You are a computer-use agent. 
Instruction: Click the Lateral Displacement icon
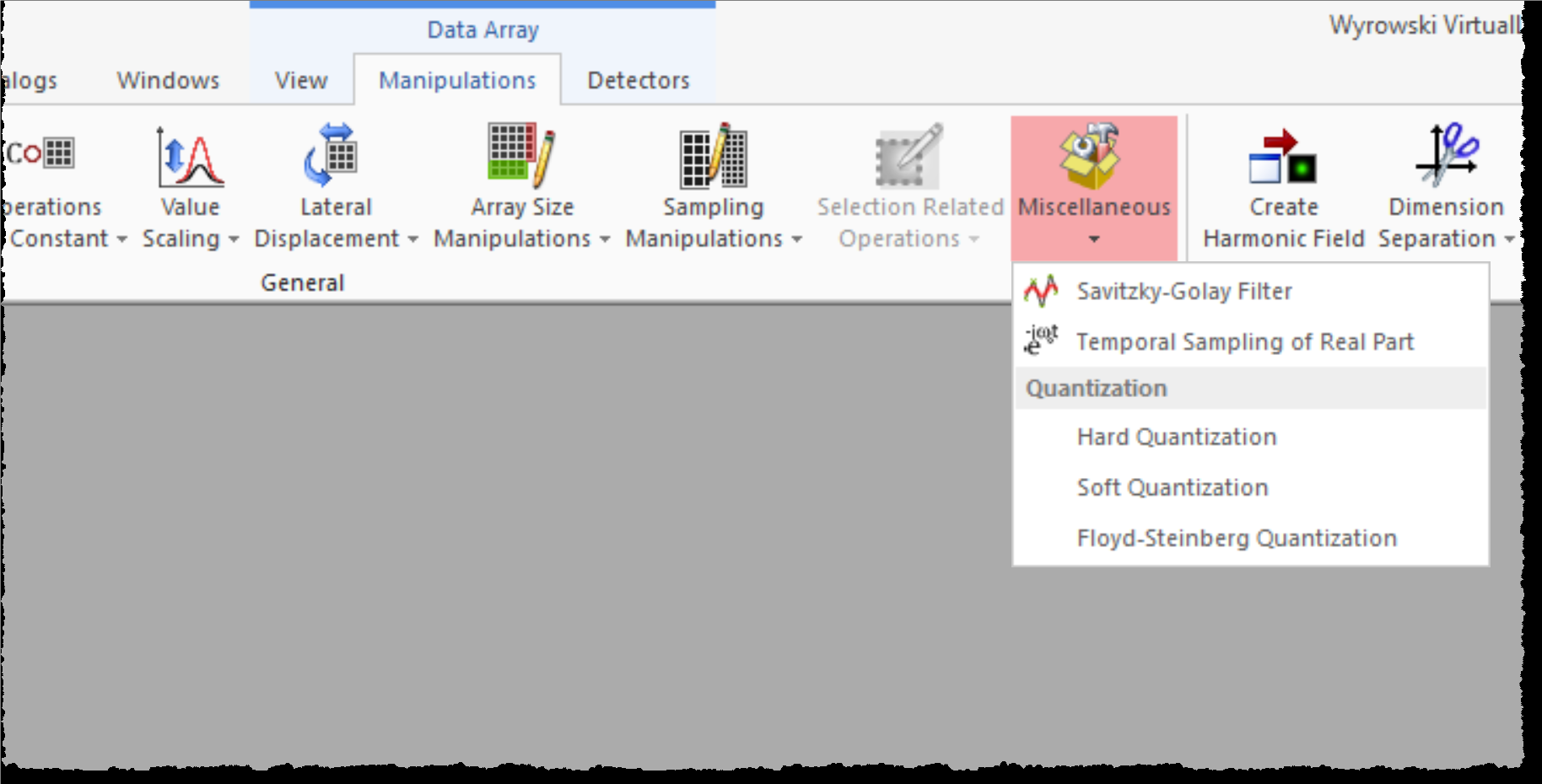tap(332, 155)
